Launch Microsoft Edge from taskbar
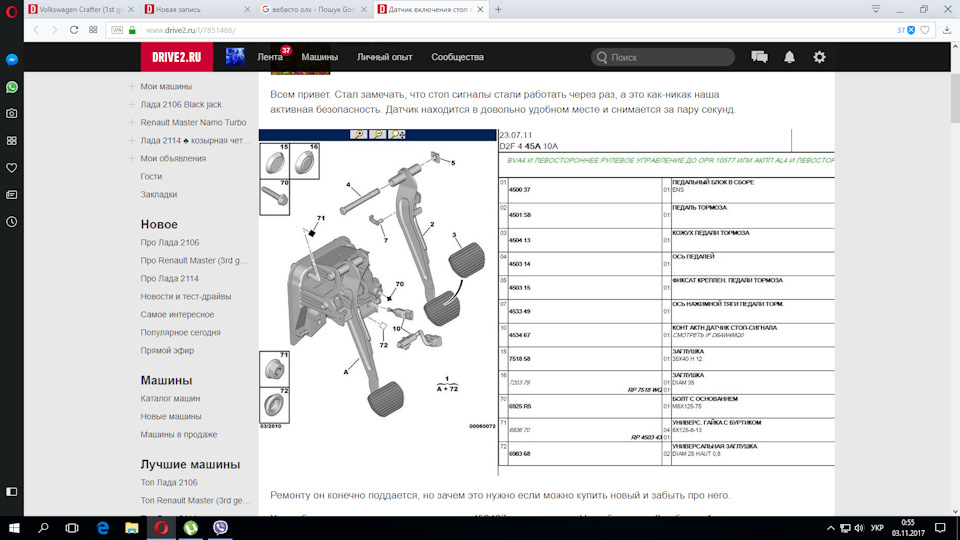The height and width of the screenshot is (540, 960). coord(102,528)
